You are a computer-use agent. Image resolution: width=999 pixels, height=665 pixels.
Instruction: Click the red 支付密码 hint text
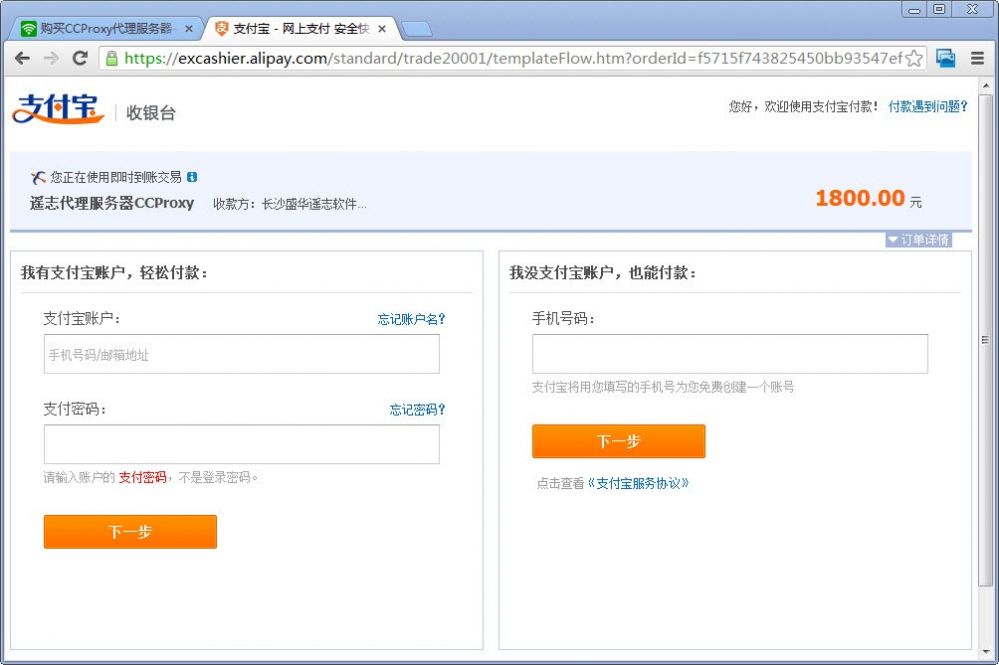(x=142, y=477)
